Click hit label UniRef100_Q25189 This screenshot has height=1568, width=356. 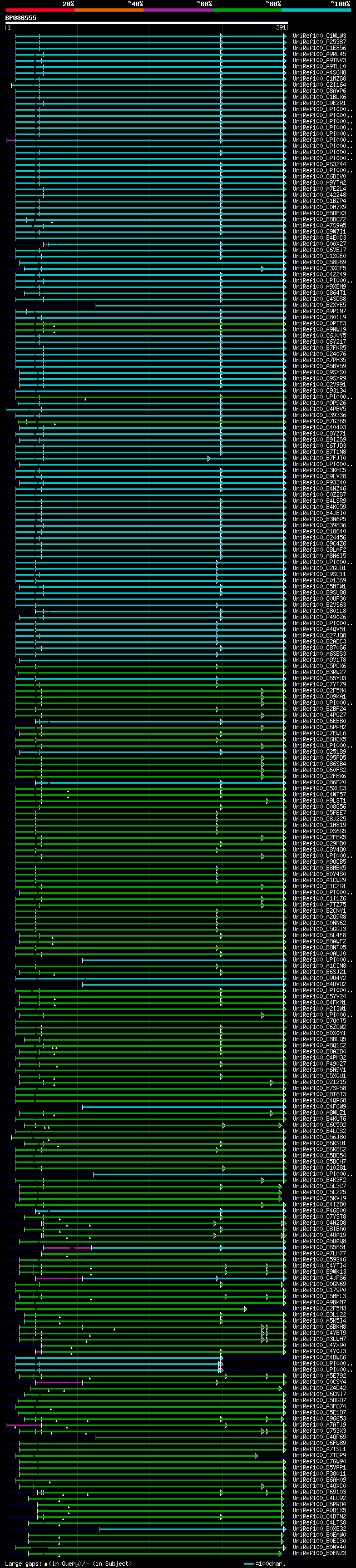(x=319, y=752)
